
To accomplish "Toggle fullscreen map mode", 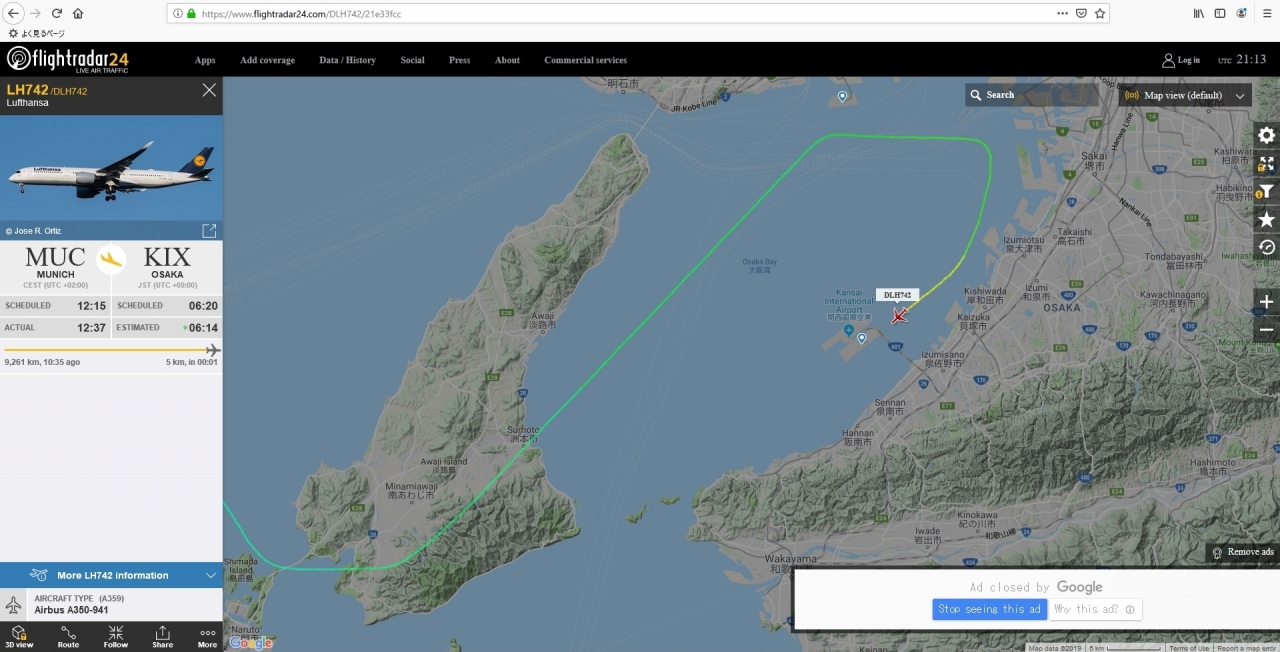I will click(x=1266, y=163).
